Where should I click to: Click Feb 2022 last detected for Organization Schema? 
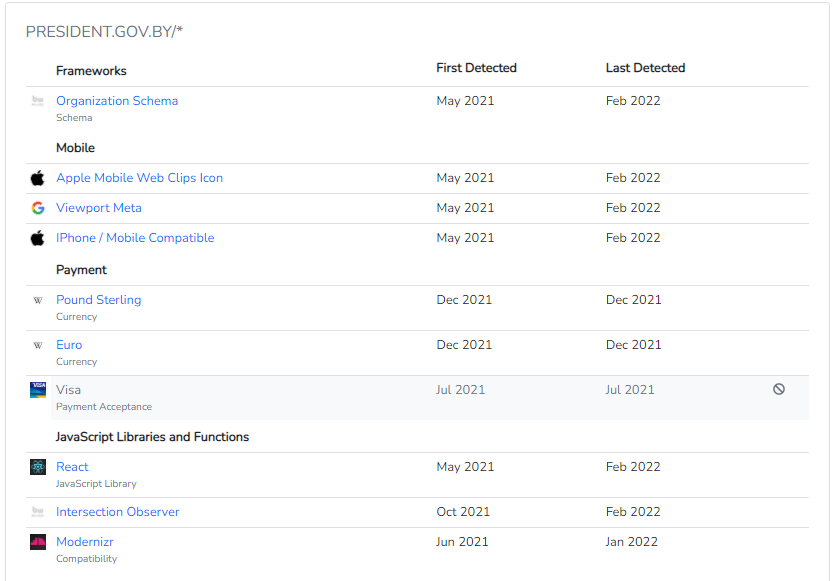(633, 101)
